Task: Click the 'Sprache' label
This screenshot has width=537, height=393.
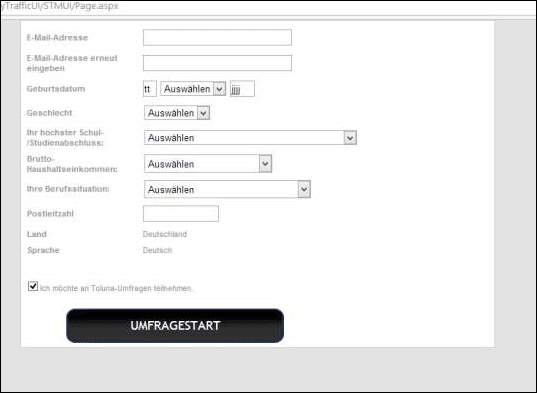Action: [x=43, y=250]
